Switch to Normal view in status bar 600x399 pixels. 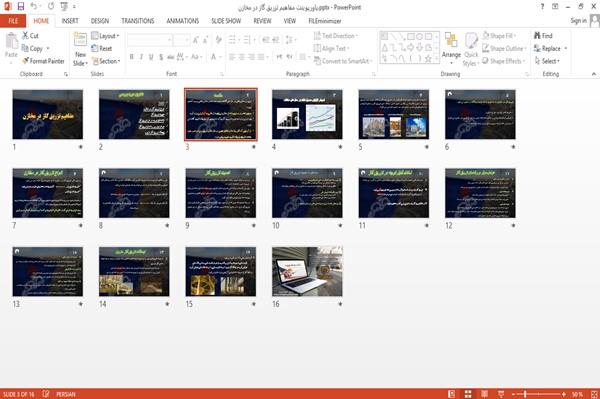pos(452,394)
